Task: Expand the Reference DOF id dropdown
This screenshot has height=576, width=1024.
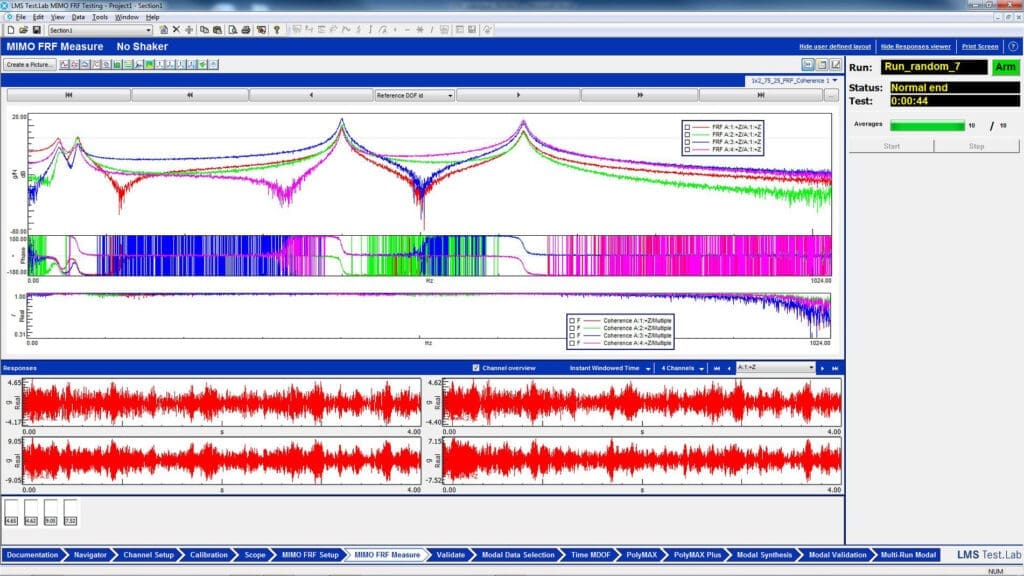Action: tap(414, 95)
